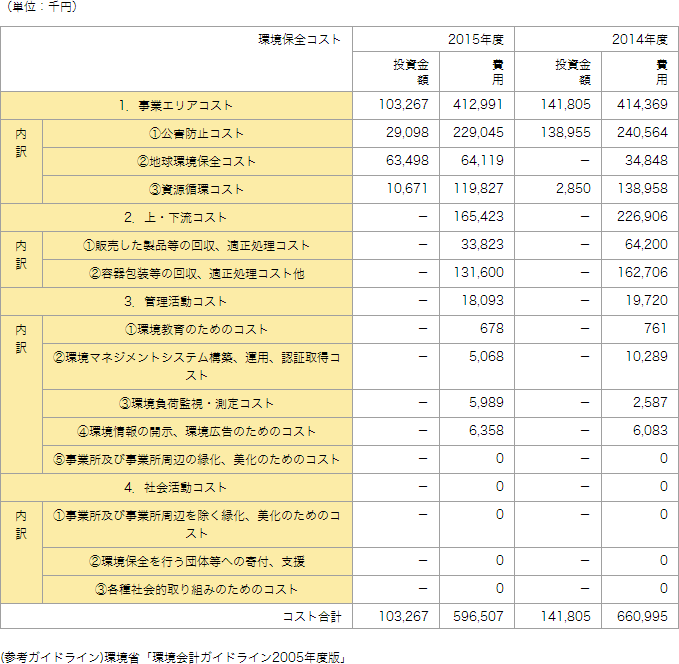
Task: Click the 3. 管理活動コスト row label
Action: click(176, 301)
